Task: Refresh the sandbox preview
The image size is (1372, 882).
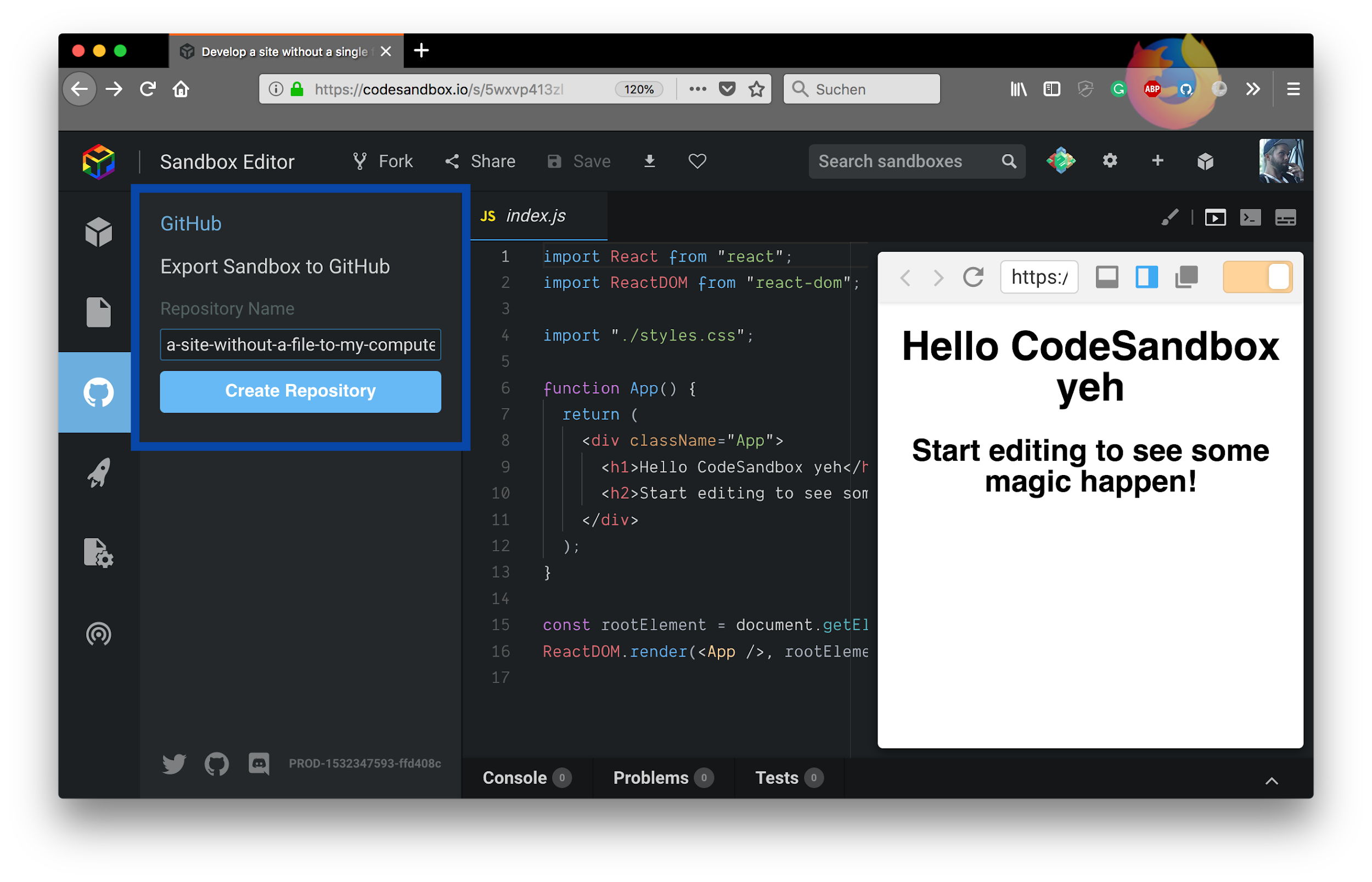Action: click(x=972, y=277)
